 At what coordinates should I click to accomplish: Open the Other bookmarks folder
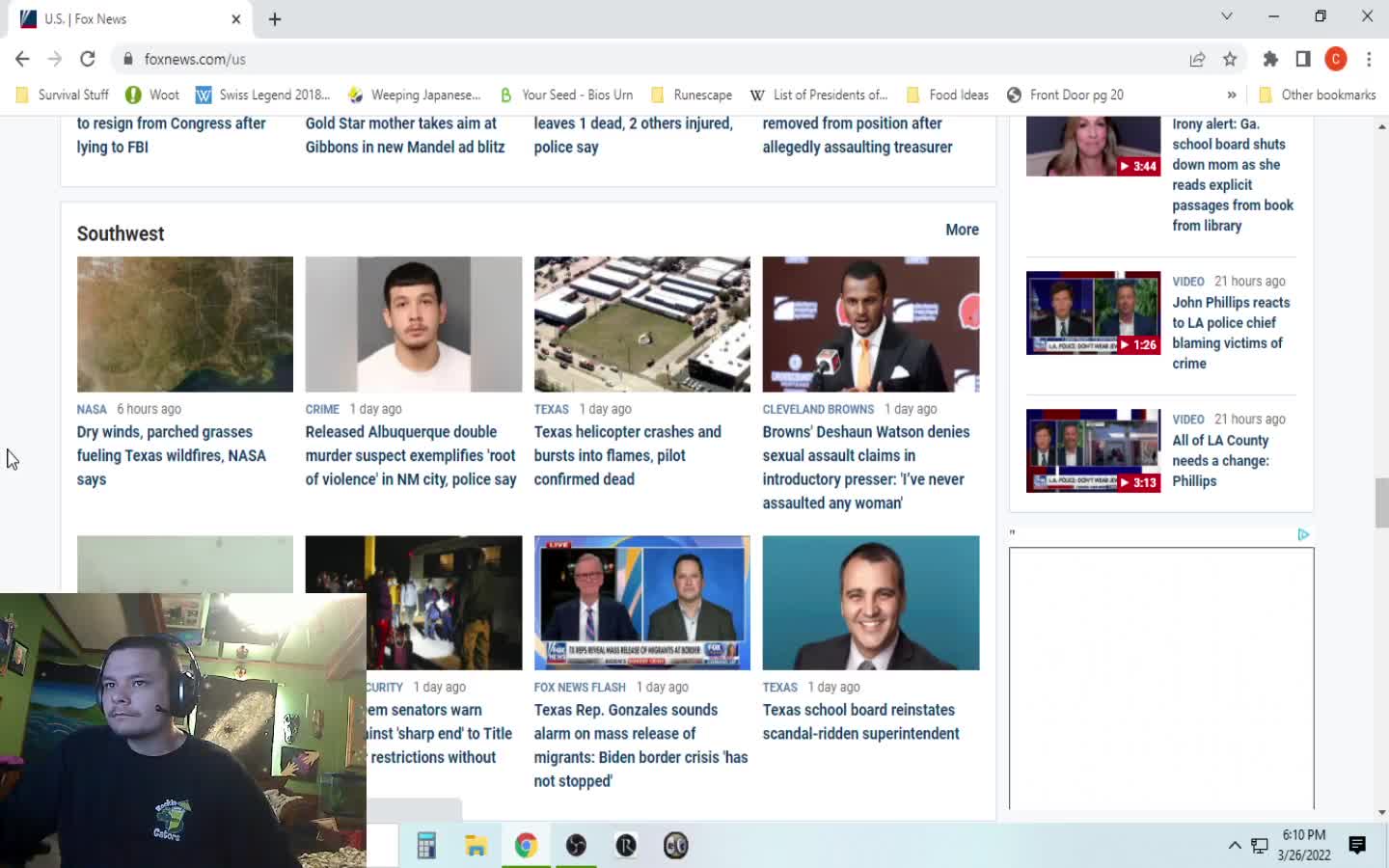click(x=1318, y=95)
